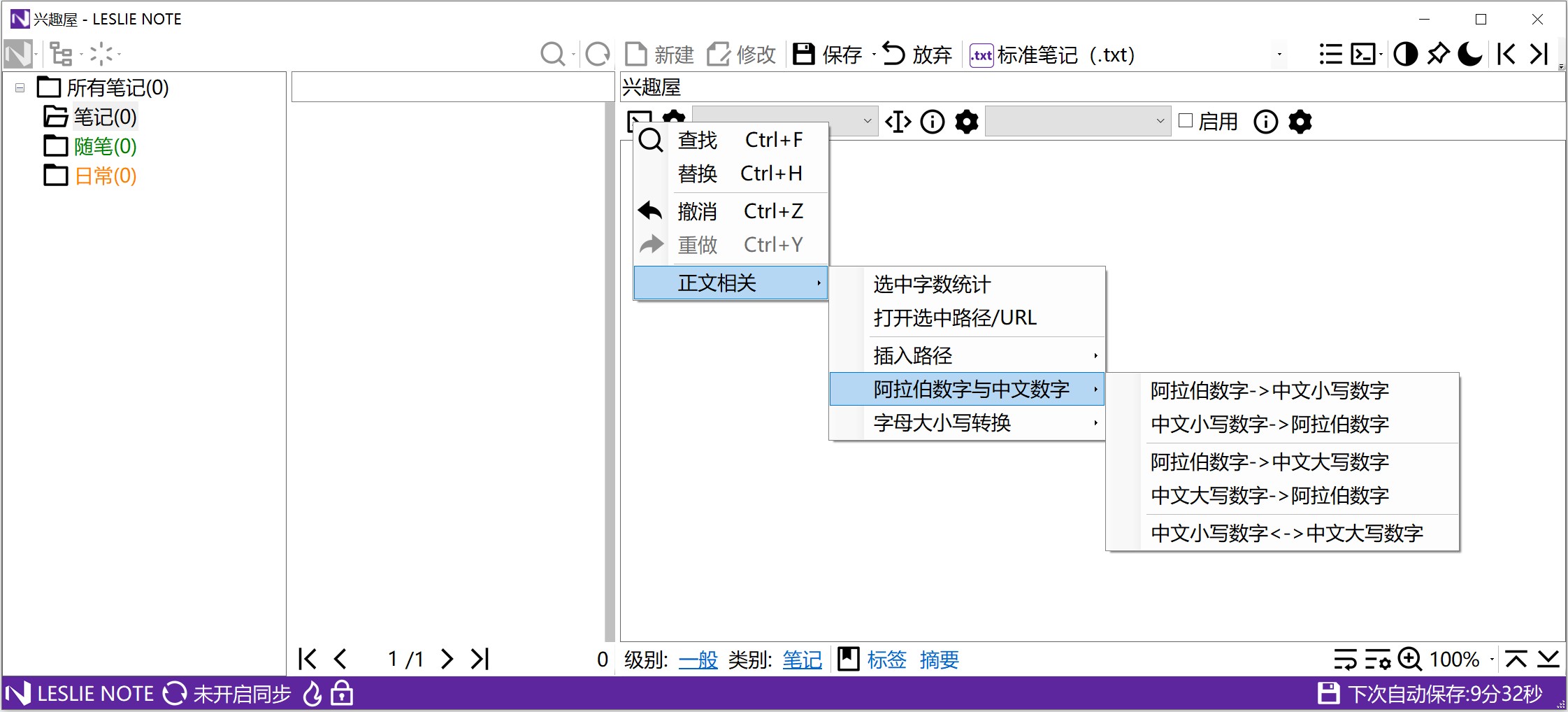Go to next page in note list pager
Image resolution: width=1568 pixels, height=712 pixels.
tap(447, 659)
